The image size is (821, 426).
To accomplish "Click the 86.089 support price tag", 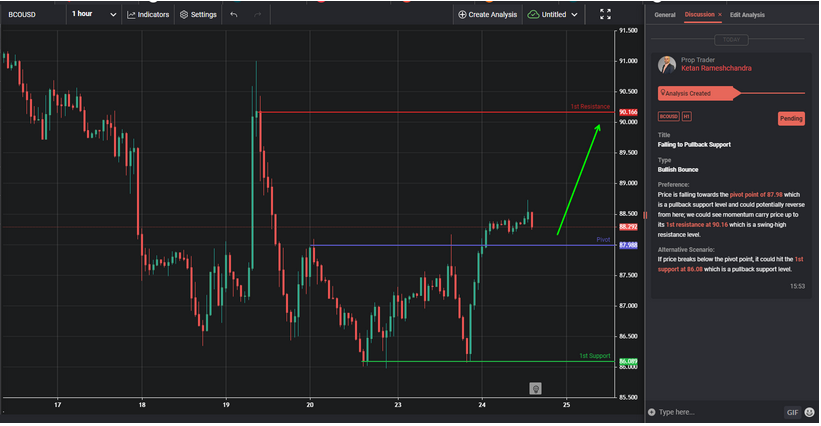I will click(x=628, y=362).
